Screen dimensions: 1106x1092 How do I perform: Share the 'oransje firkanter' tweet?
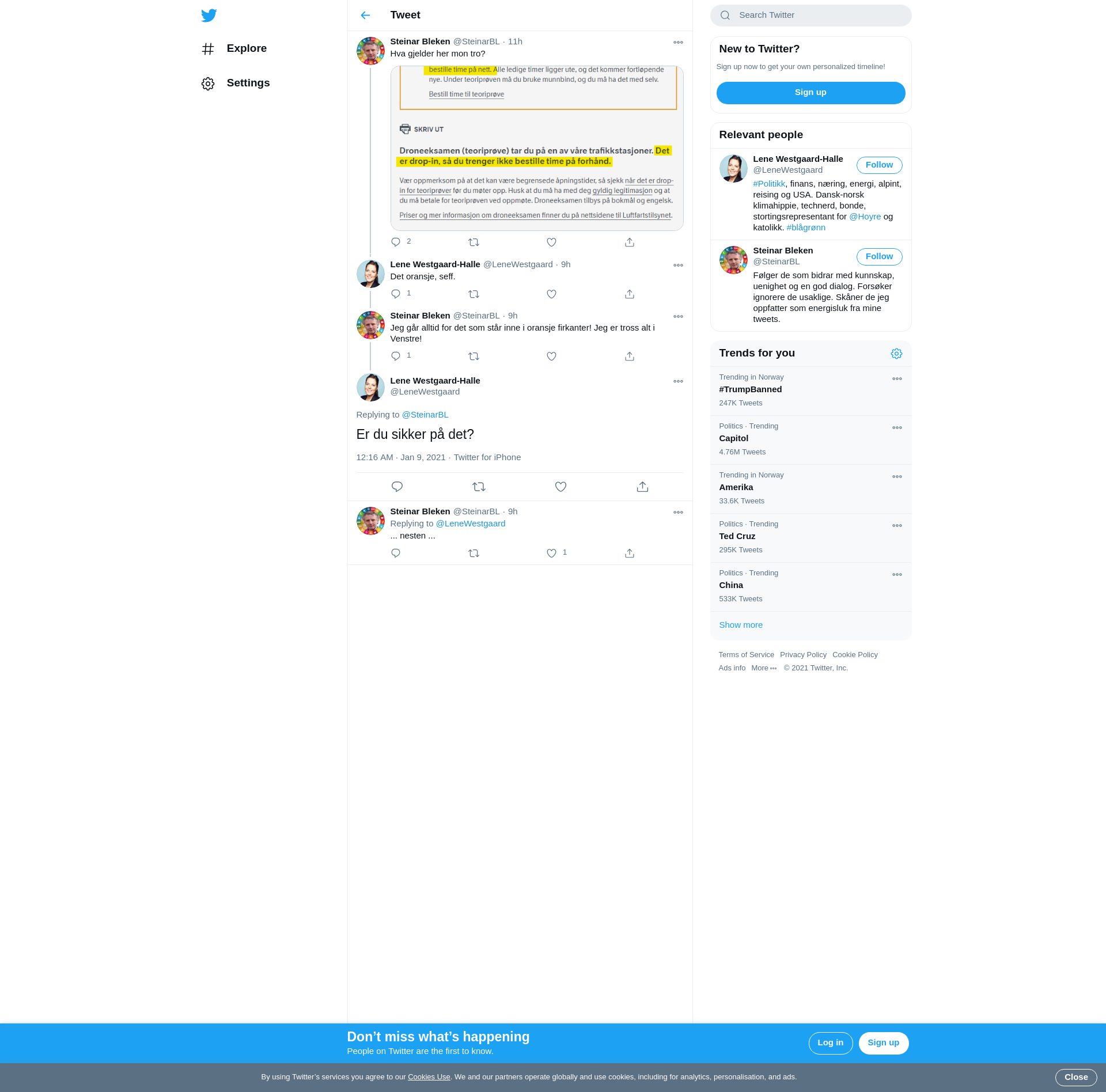click(630, 357)
